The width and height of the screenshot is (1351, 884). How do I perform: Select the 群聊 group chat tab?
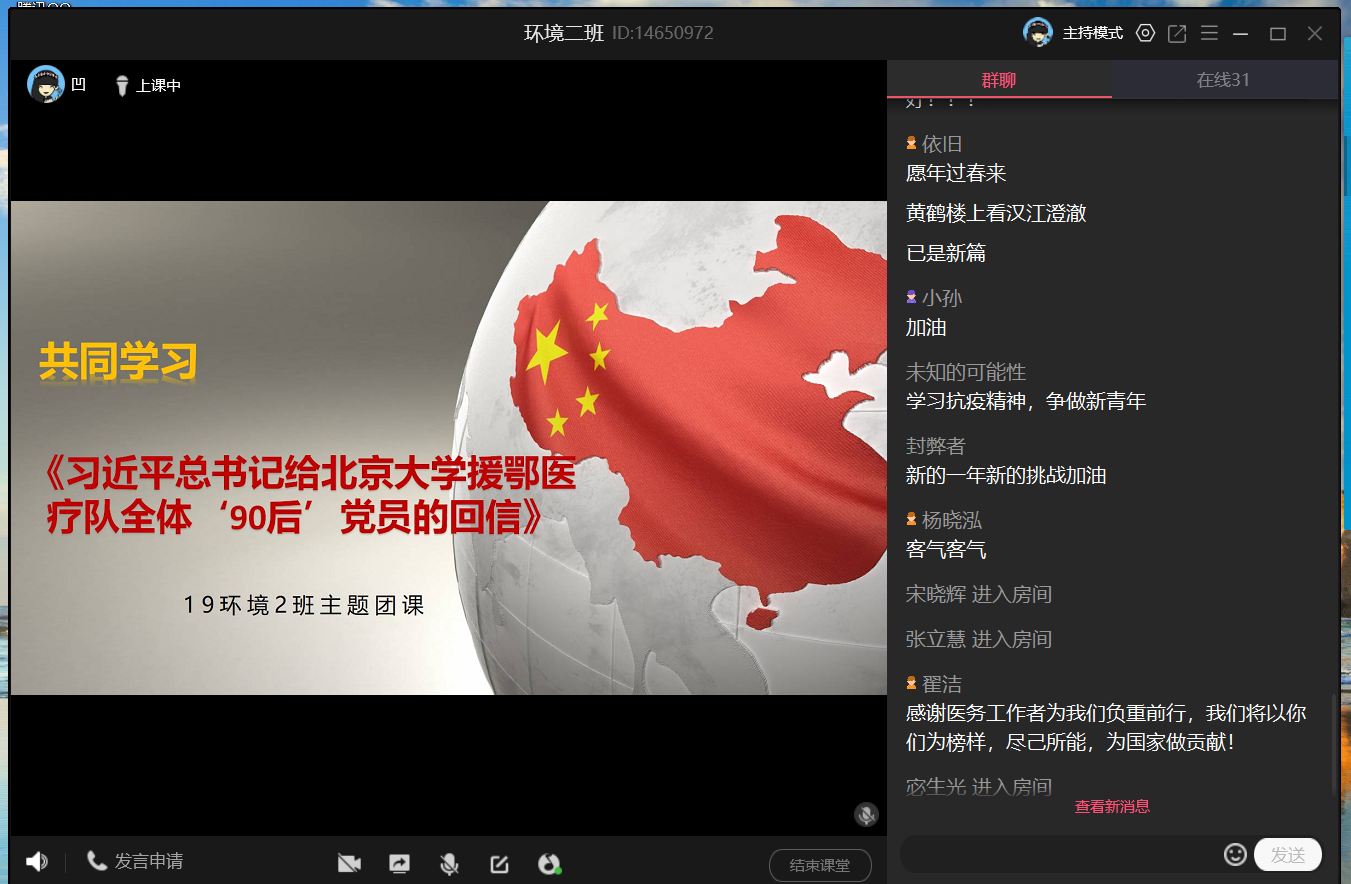(998, 80)
